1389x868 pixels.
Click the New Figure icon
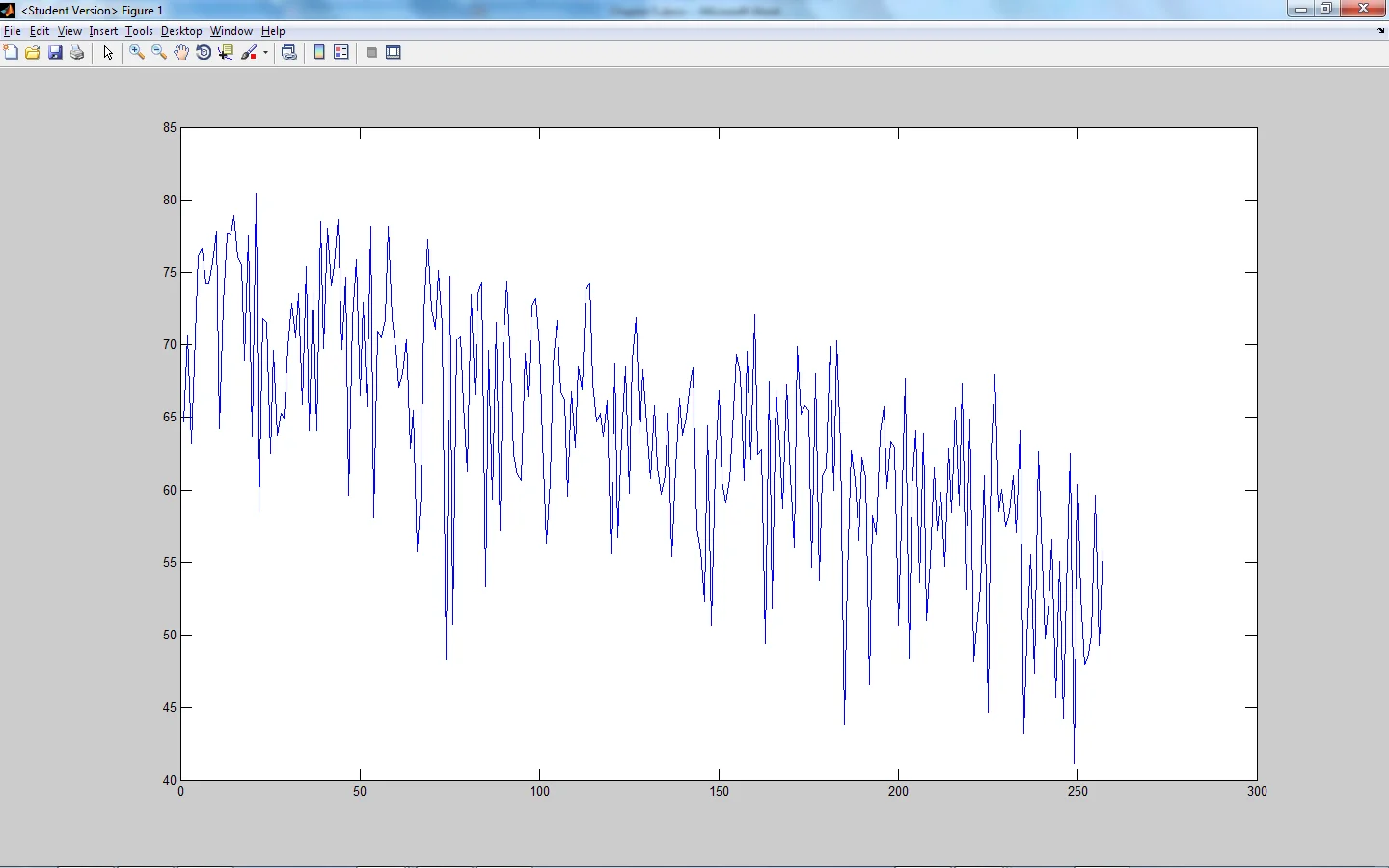[11, 53]
